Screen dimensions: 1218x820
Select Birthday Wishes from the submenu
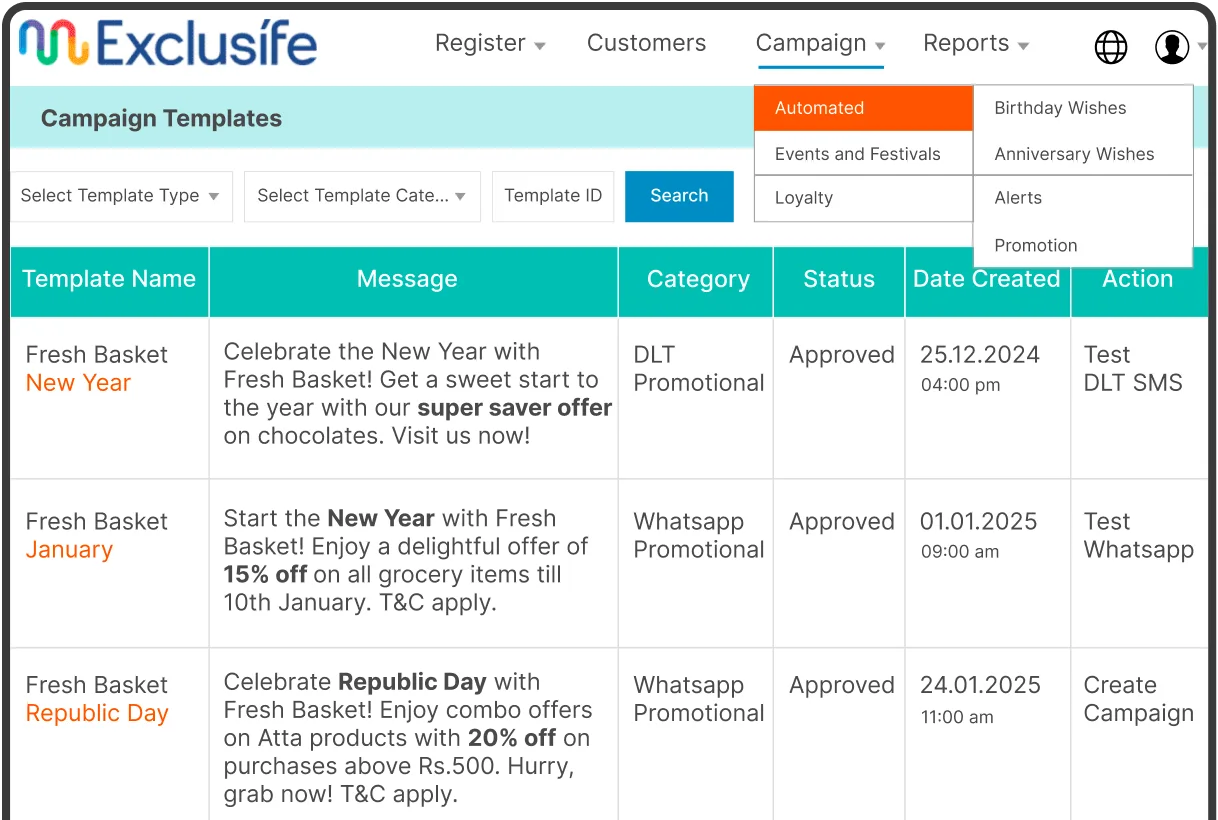coord(1060,107)
